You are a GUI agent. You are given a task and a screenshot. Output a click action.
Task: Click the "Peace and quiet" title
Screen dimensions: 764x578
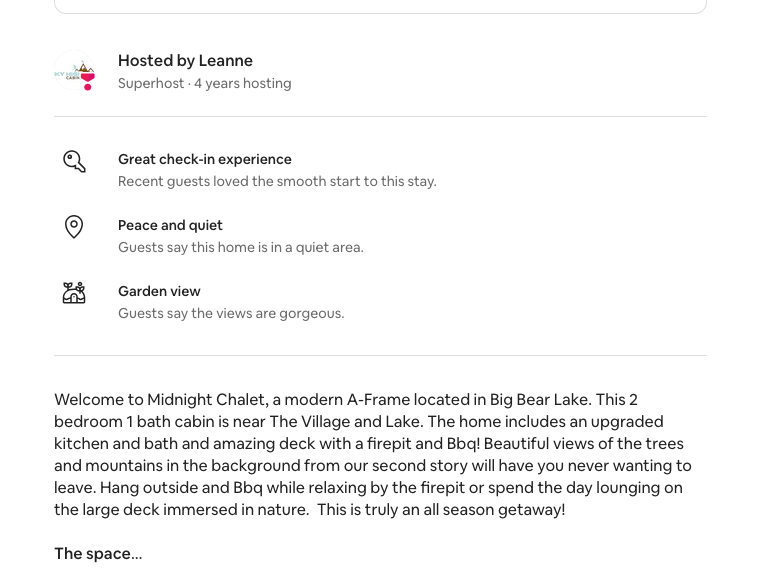pos(170,225)
